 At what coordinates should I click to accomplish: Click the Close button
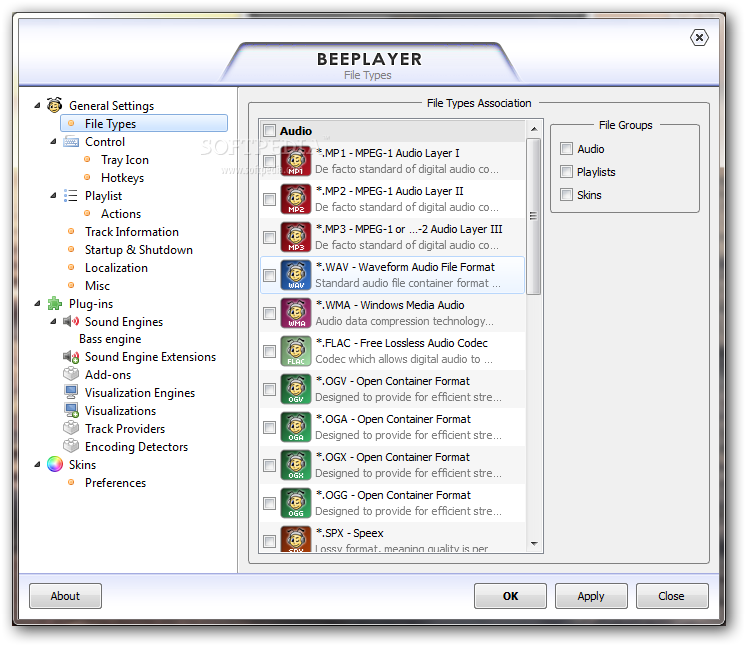(672, 596)
